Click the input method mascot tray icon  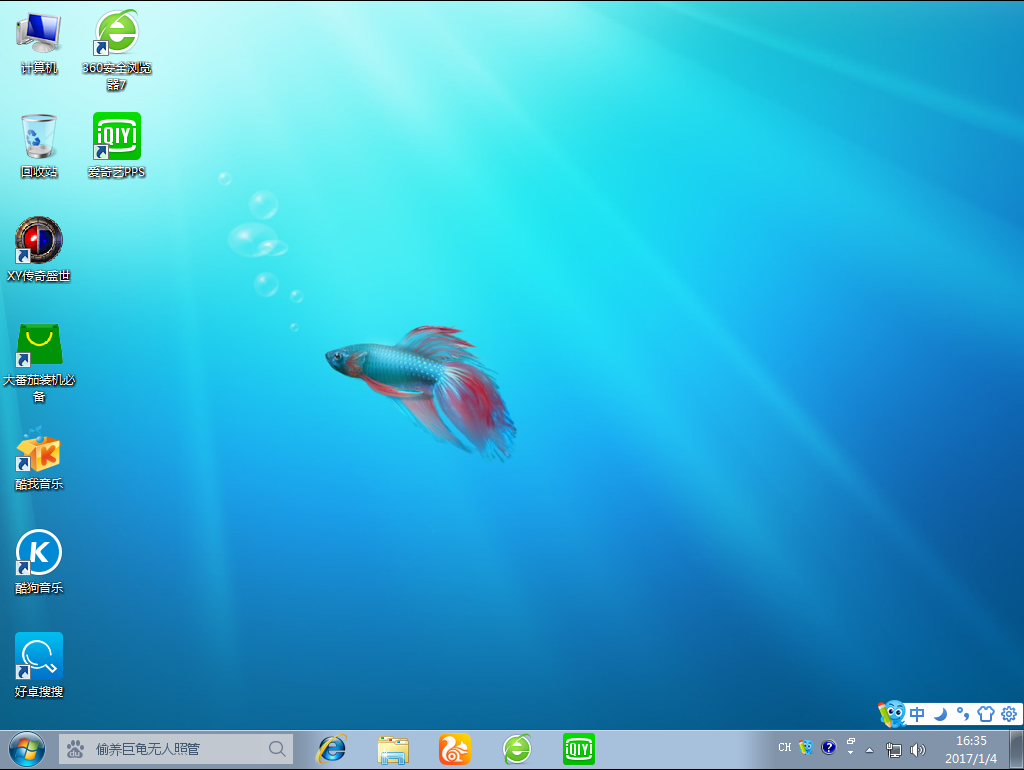coord(806,747)
